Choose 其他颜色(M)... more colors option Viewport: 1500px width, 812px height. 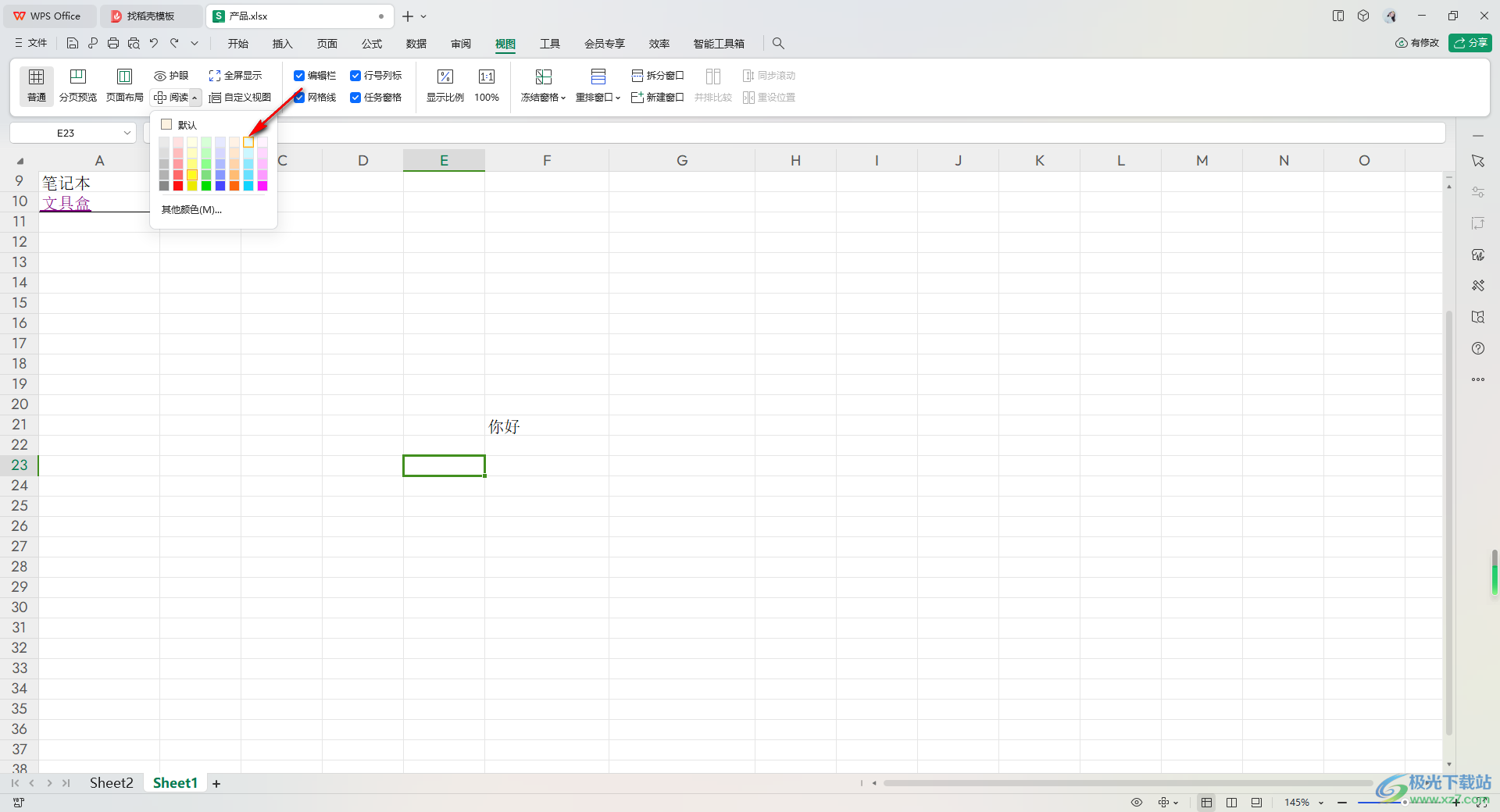tap(191, 210)
